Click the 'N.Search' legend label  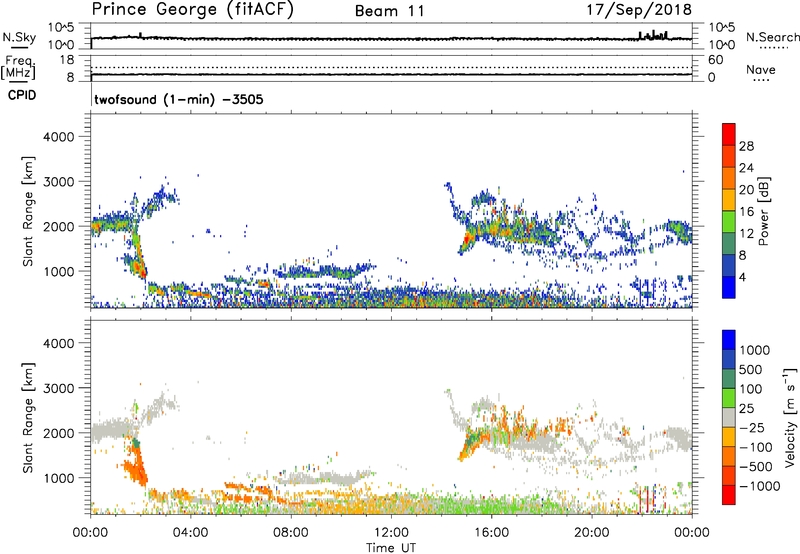click(772, 37)
